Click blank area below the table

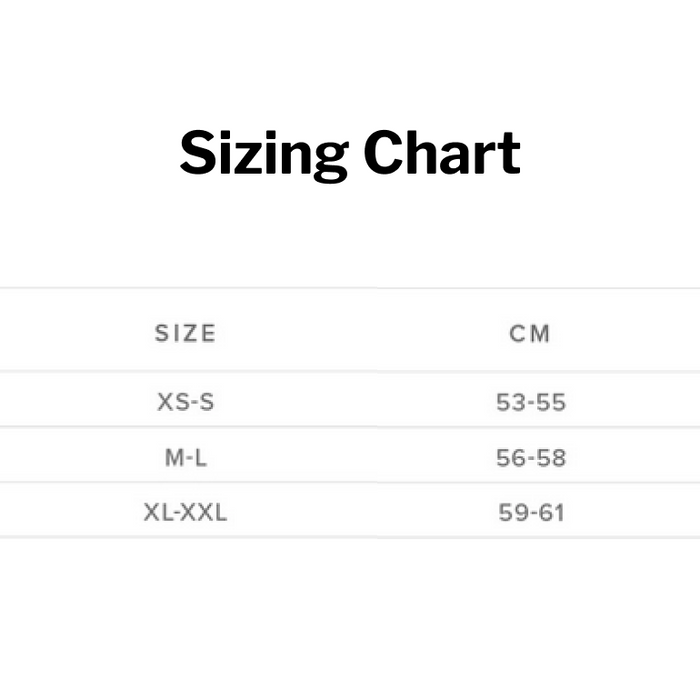[x=350, y=620]
